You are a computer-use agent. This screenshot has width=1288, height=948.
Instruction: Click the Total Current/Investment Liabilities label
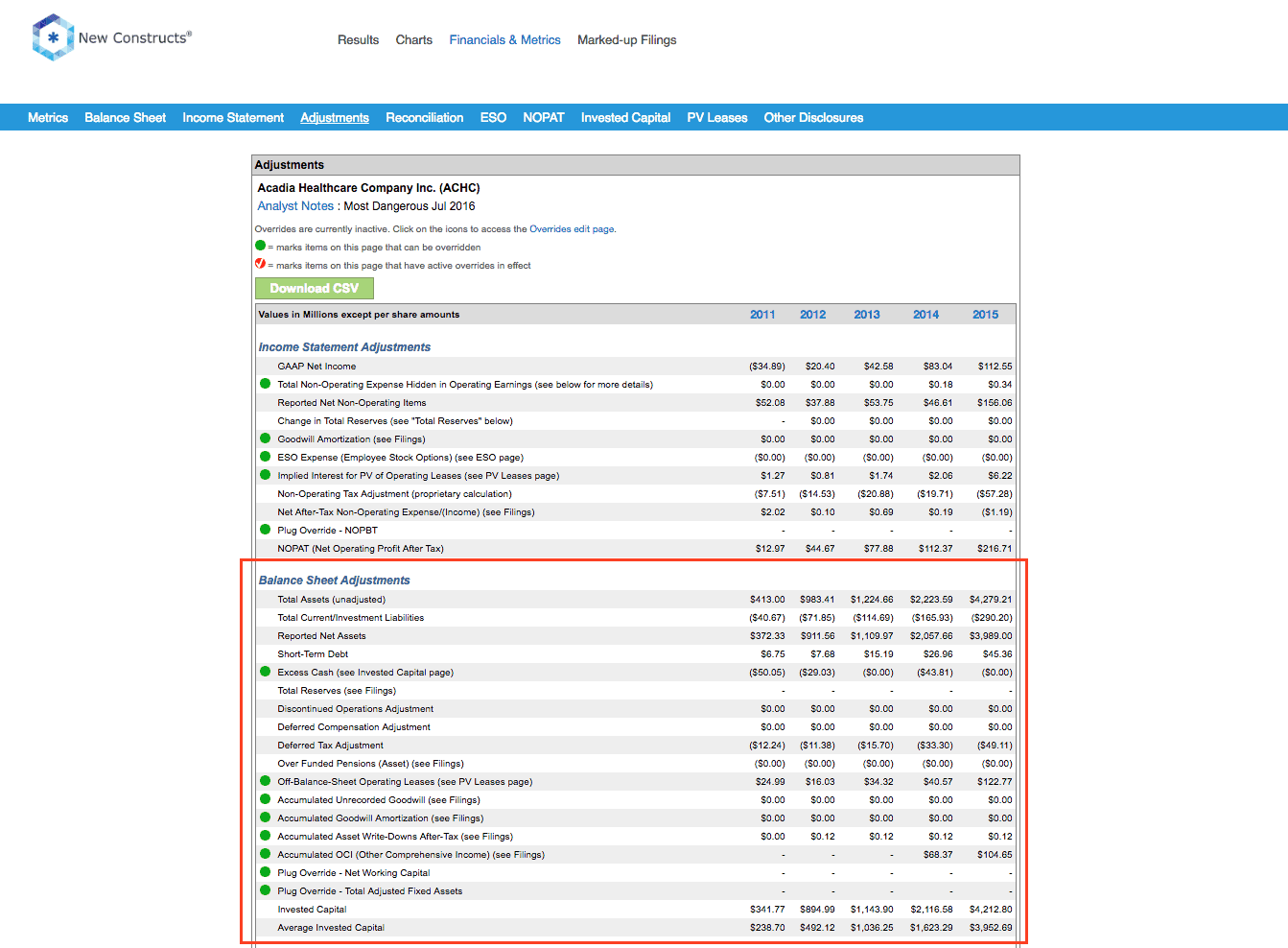[350, 618]
